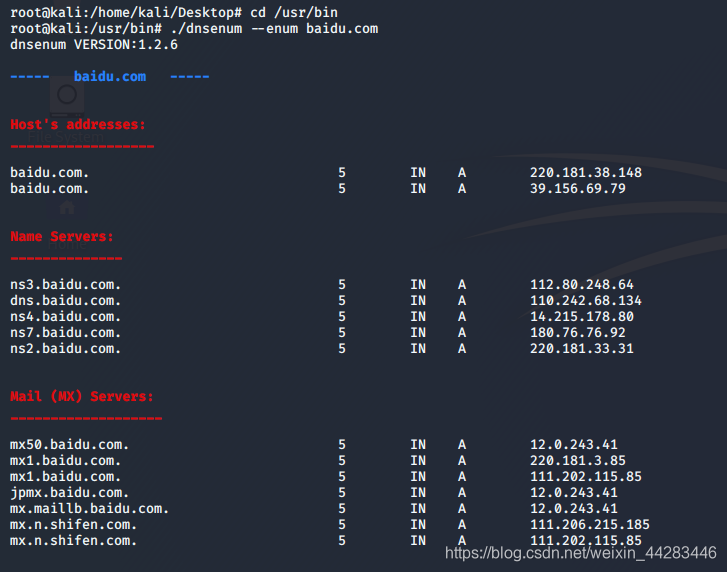
Task: Select IP address 220.181.33.31
Action: [582, 349]
